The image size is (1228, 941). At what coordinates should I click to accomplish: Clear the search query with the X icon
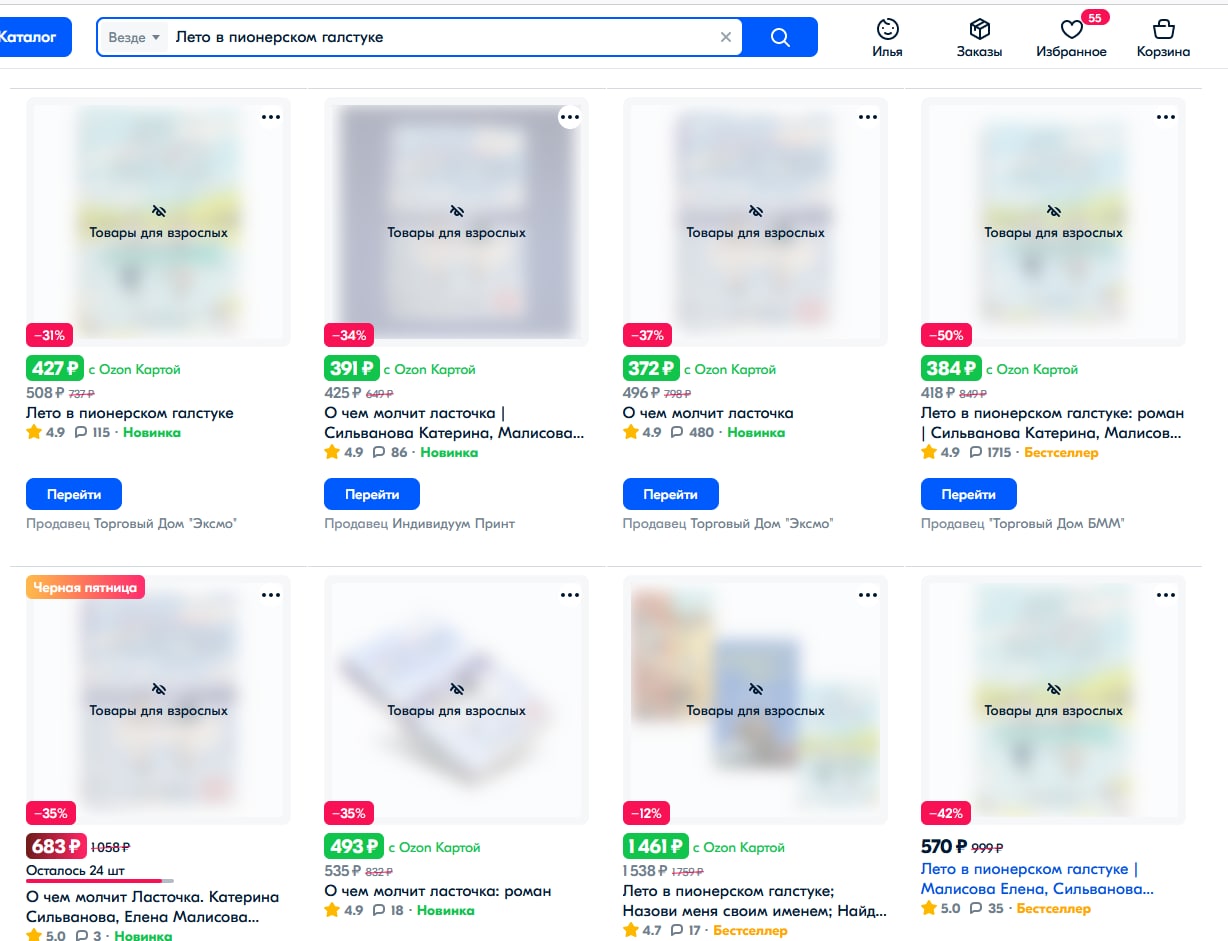[726, 37]
